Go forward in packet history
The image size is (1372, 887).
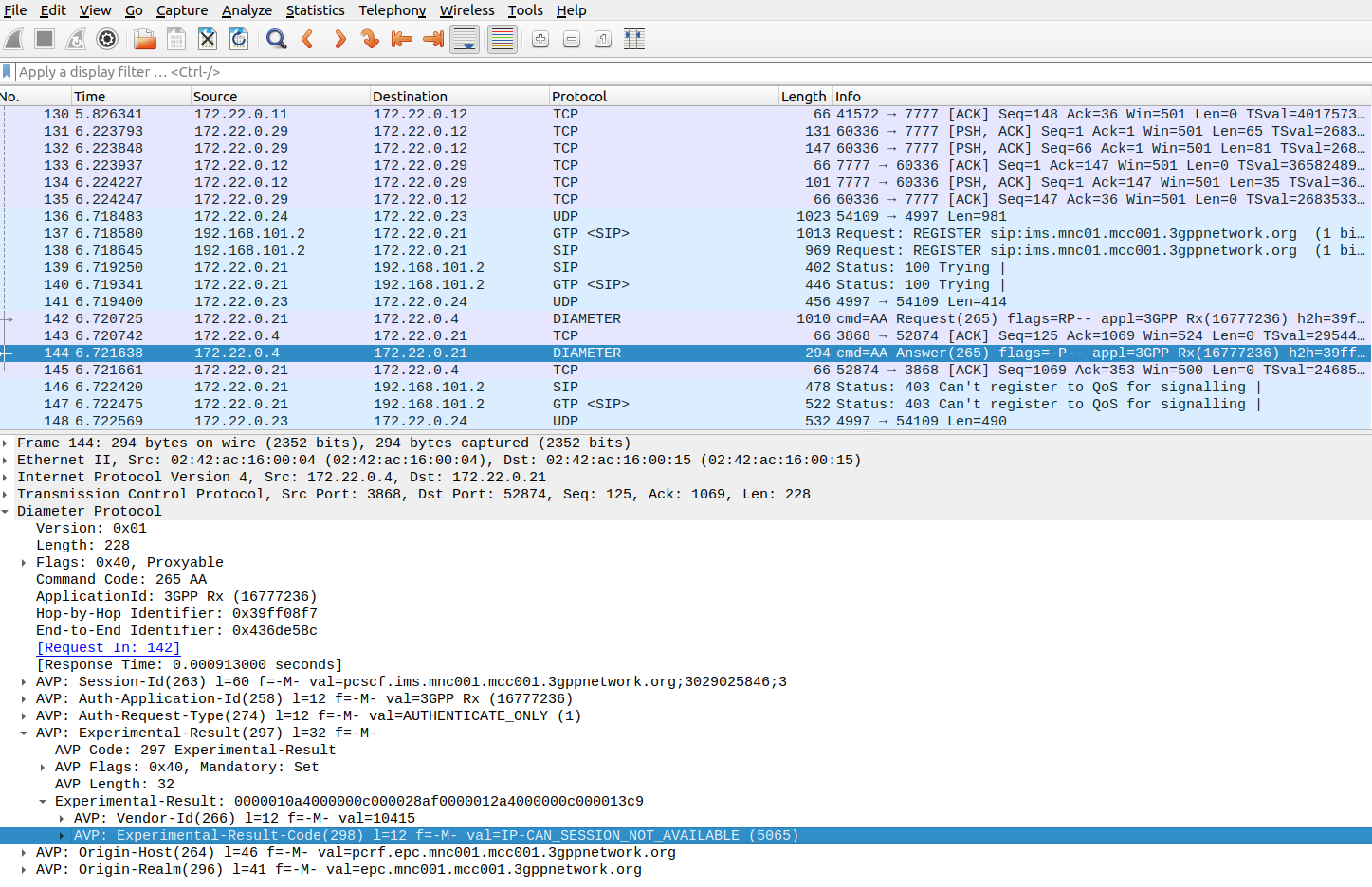[338, 39]
